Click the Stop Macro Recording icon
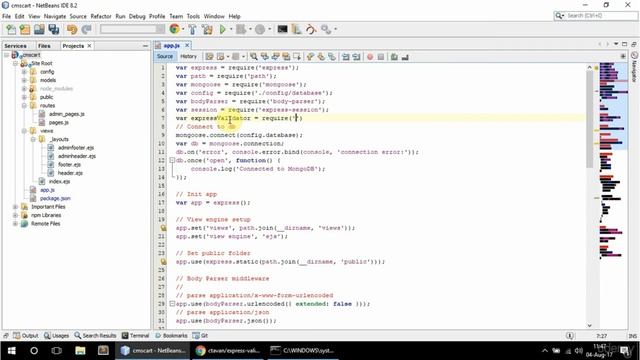Viewport: 640px width, 360px height. coord(381,57)
